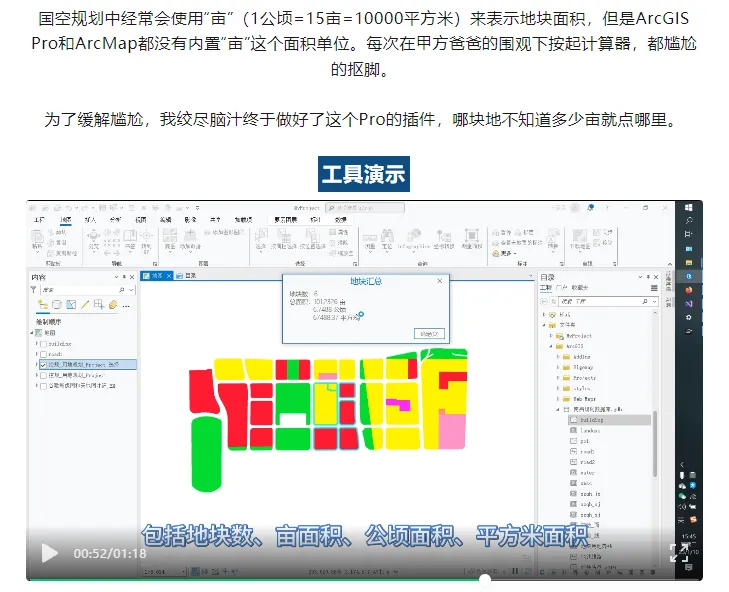The image size is (729, 592).
Task: Collapse the ribbon with the chevron arrow
Action: click(669, 264)
